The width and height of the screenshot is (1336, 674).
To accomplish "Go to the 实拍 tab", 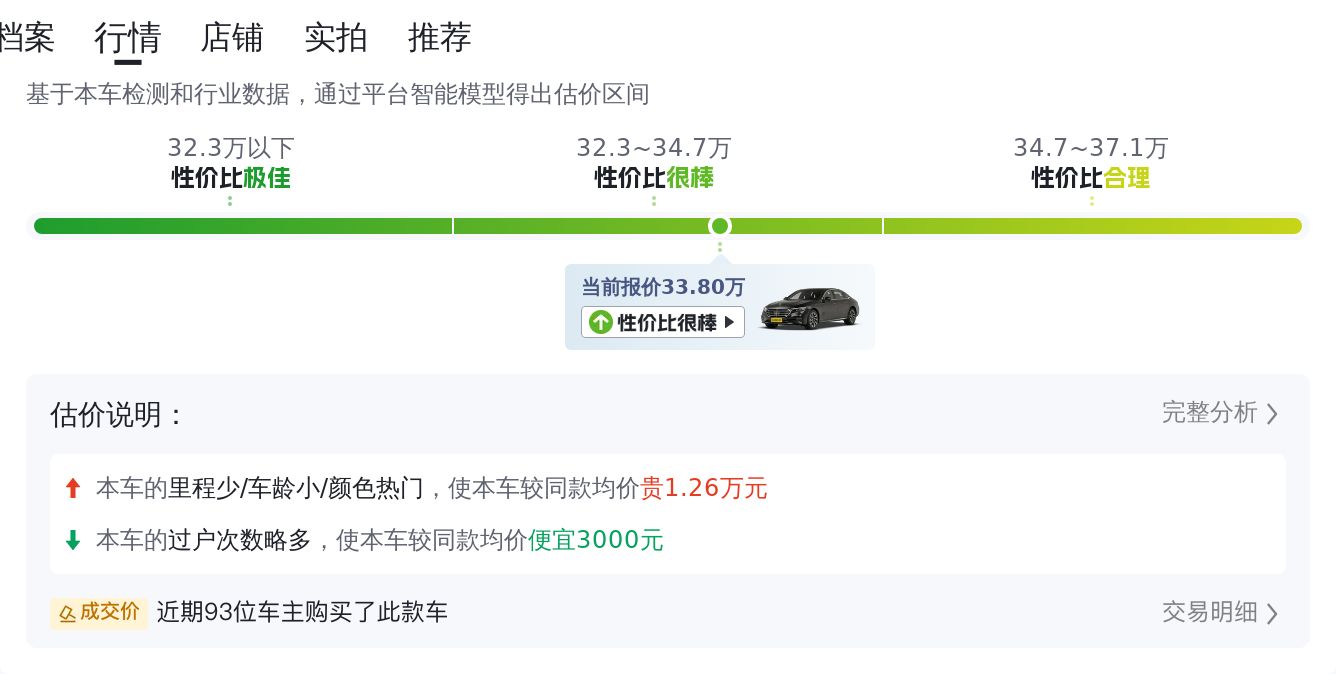I will (x=336, y=38).
